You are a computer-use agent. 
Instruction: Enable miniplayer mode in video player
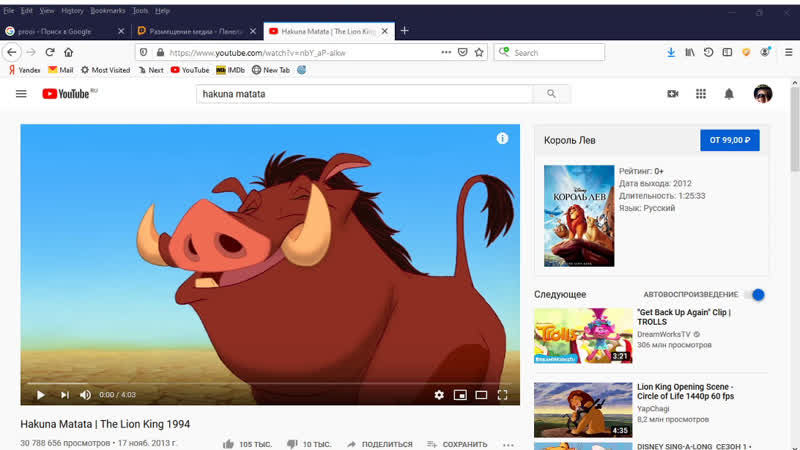tap(460, 395)
